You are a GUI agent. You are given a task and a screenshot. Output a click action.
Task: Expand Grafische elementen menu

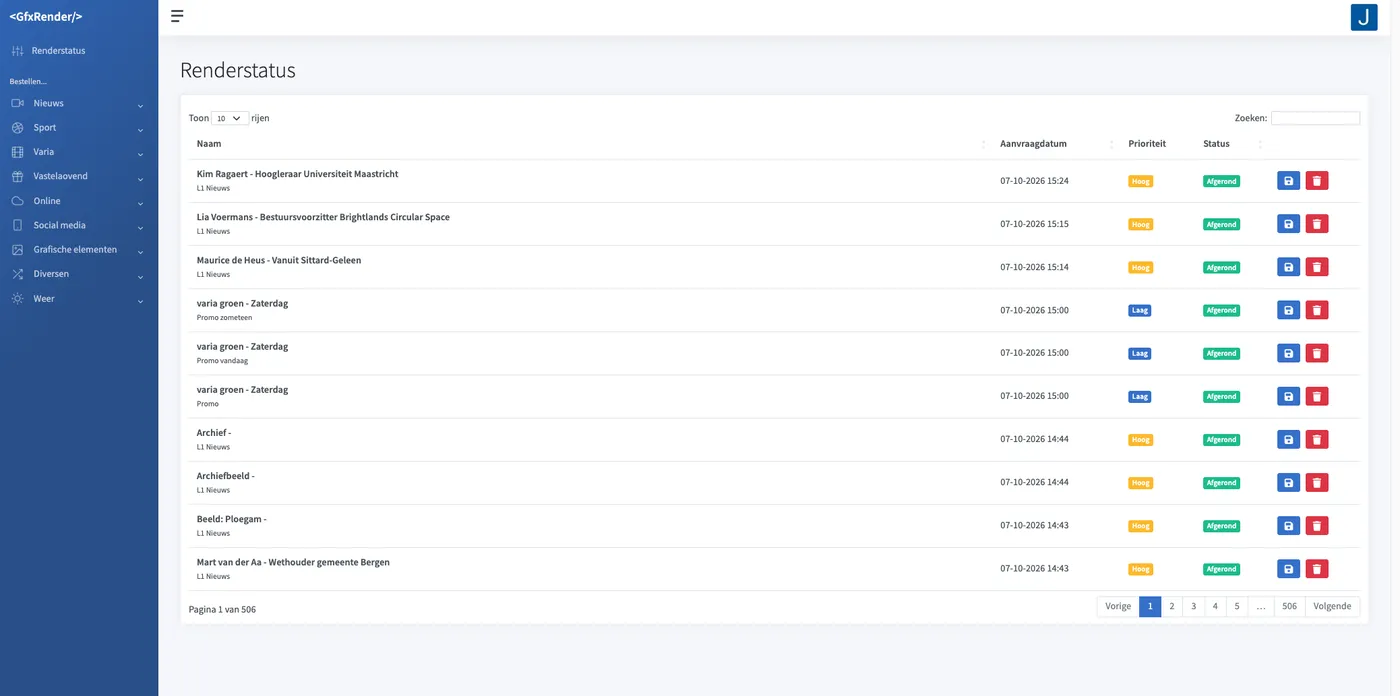(79, 249)
